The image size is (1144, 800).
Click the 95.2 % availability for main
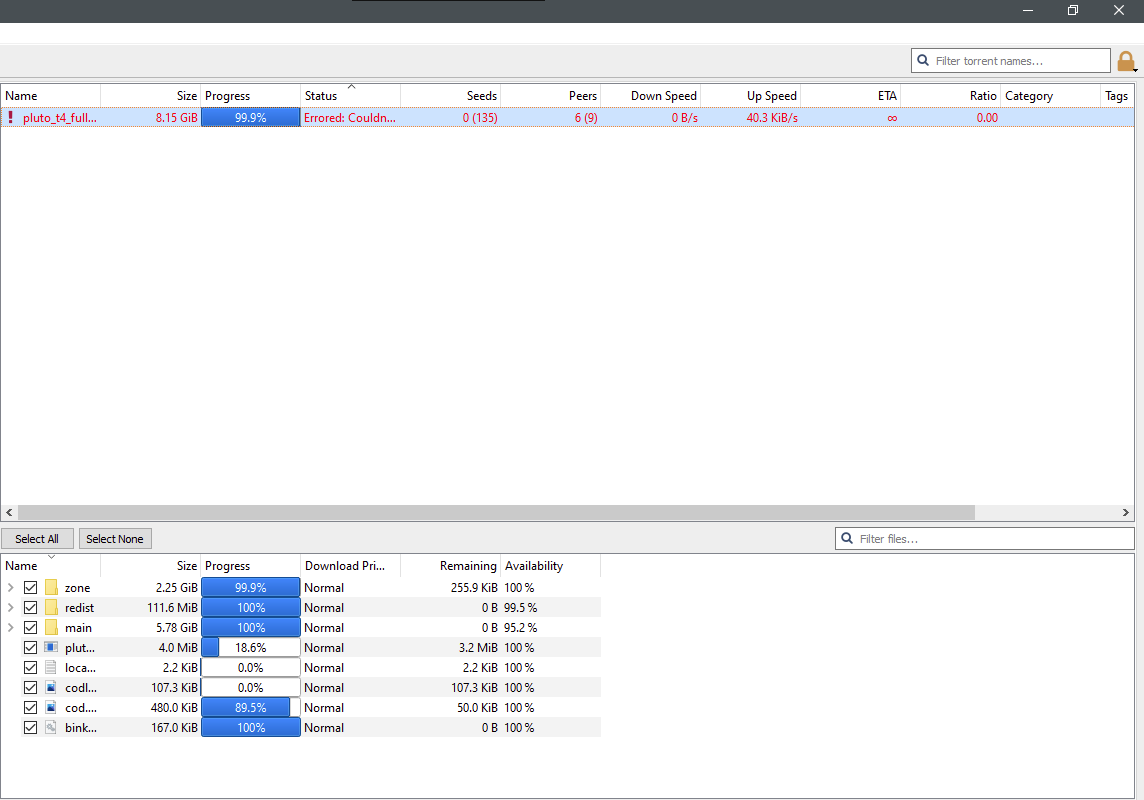(520, 628)
